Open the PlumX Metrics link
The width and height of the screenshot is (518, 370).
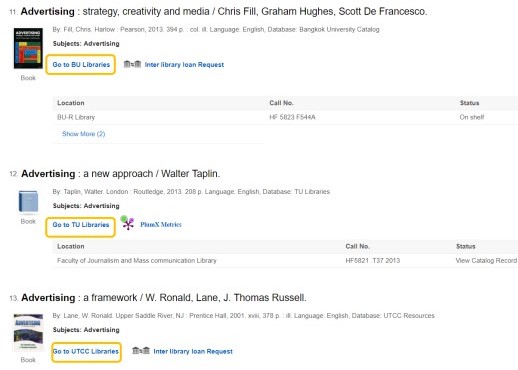tap(161, 225)
